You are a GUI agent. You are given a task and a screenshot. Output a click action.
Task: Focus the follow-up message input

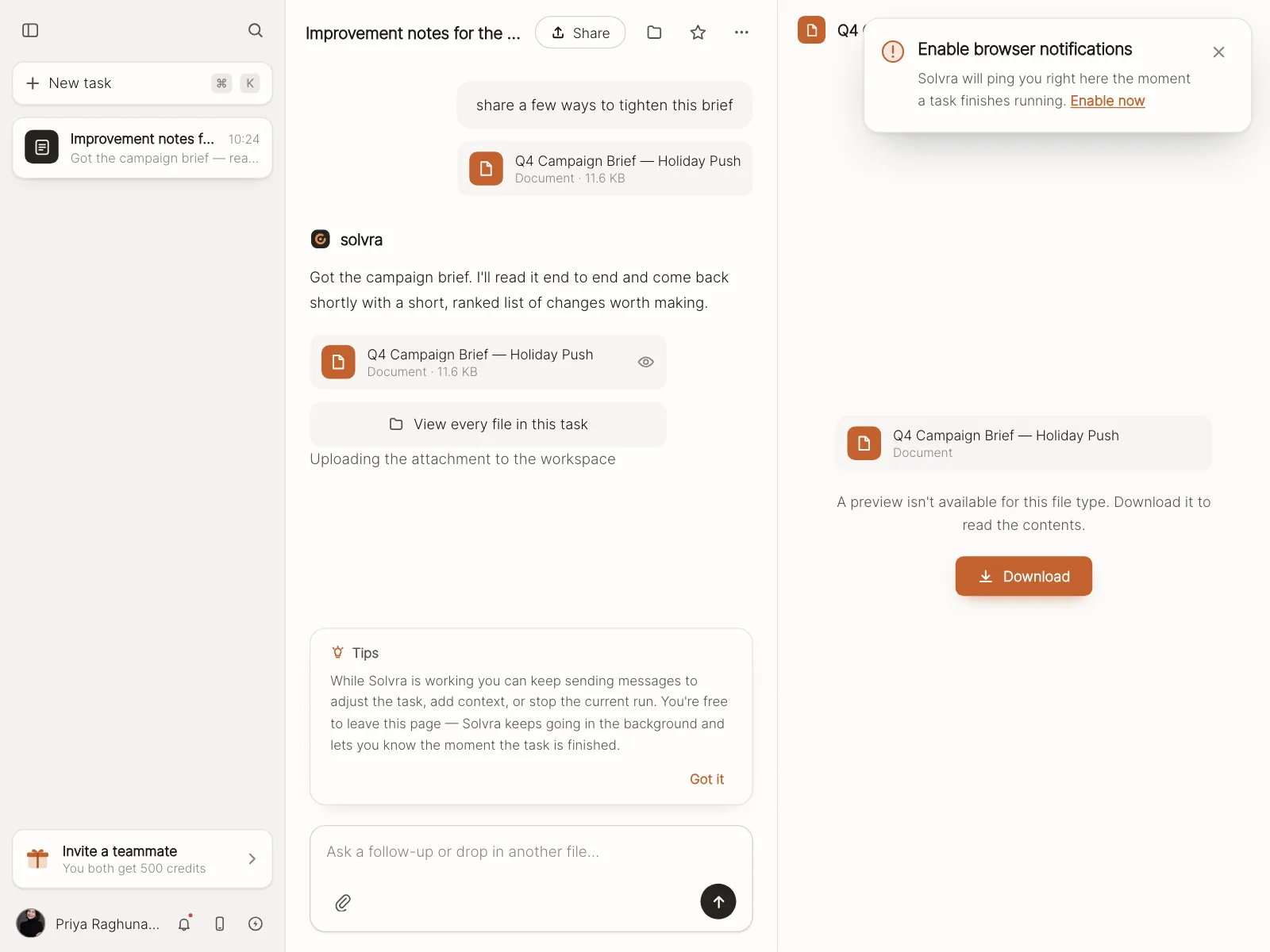tap(531, 852)
